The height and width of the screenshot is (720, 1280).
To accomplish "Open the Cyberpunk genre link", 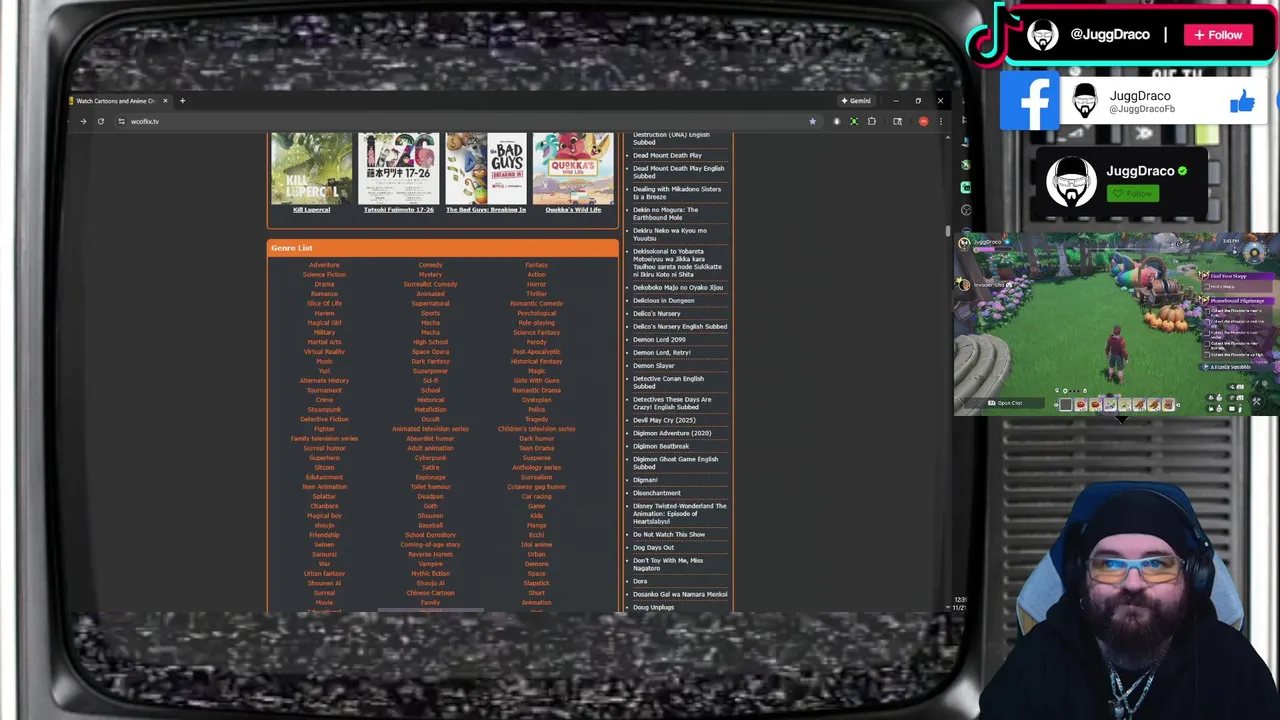I will click(x=430, y=458).
